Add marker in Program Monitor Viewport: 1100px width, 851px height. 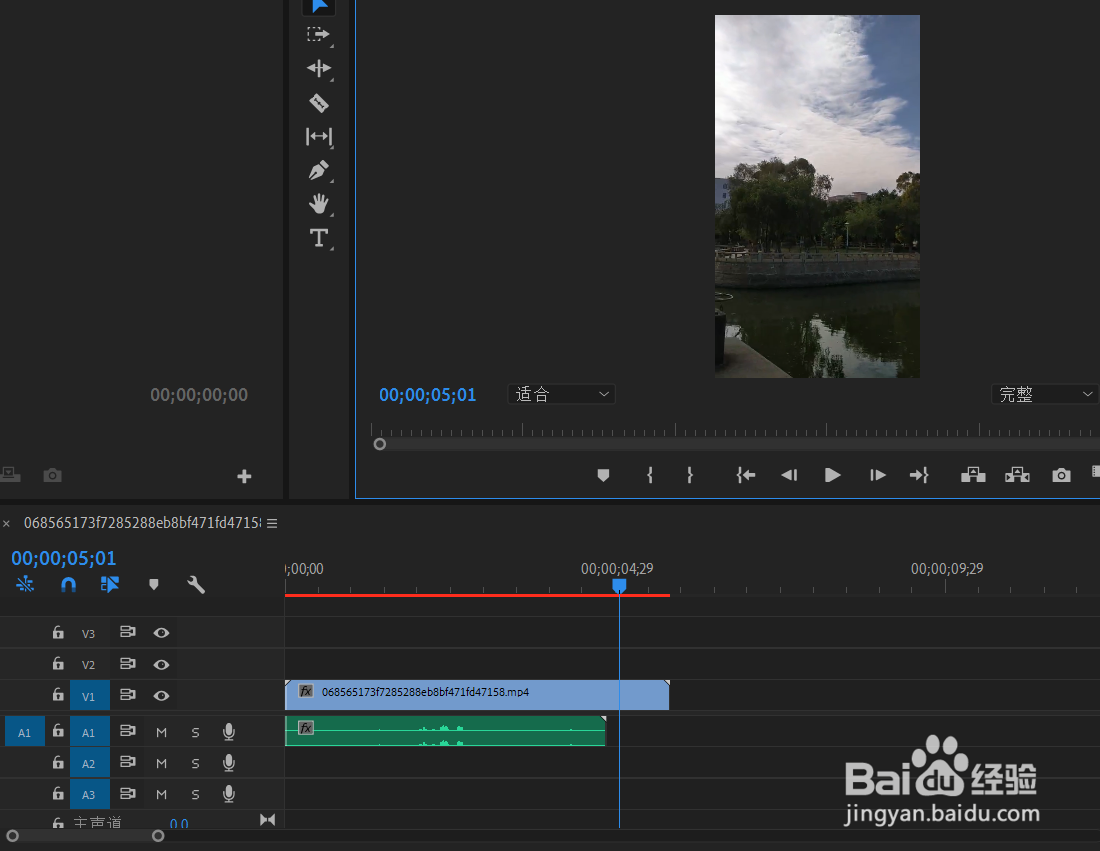pos(603,476)
